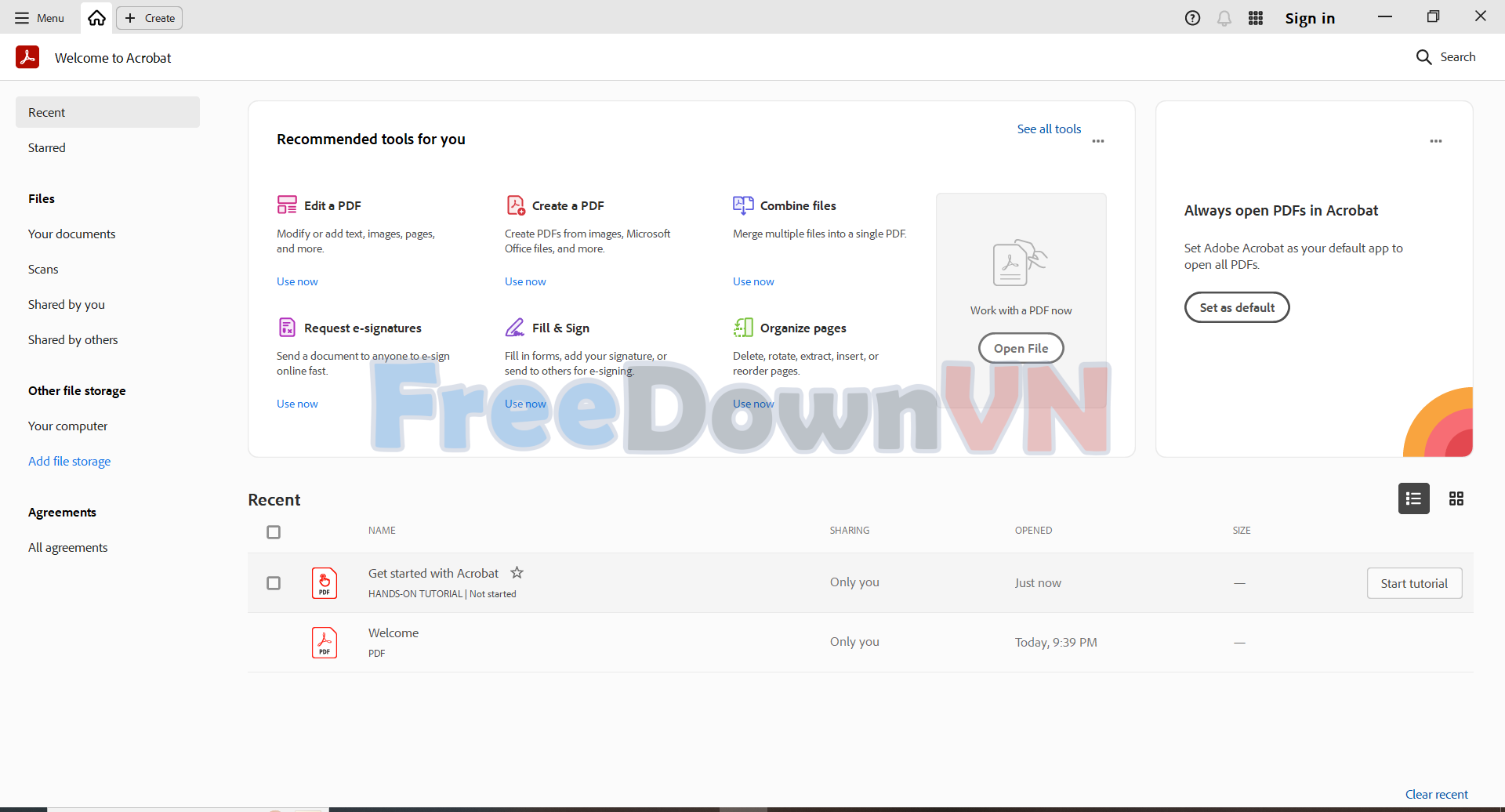Click the Home icon tab

pyautogui.click(x=96, y=18)
